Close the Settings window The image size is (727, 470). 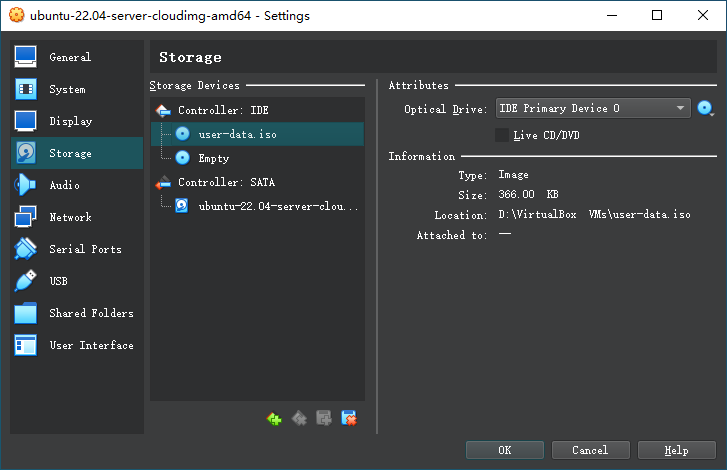pyautogui.click(x=703, y=15)
